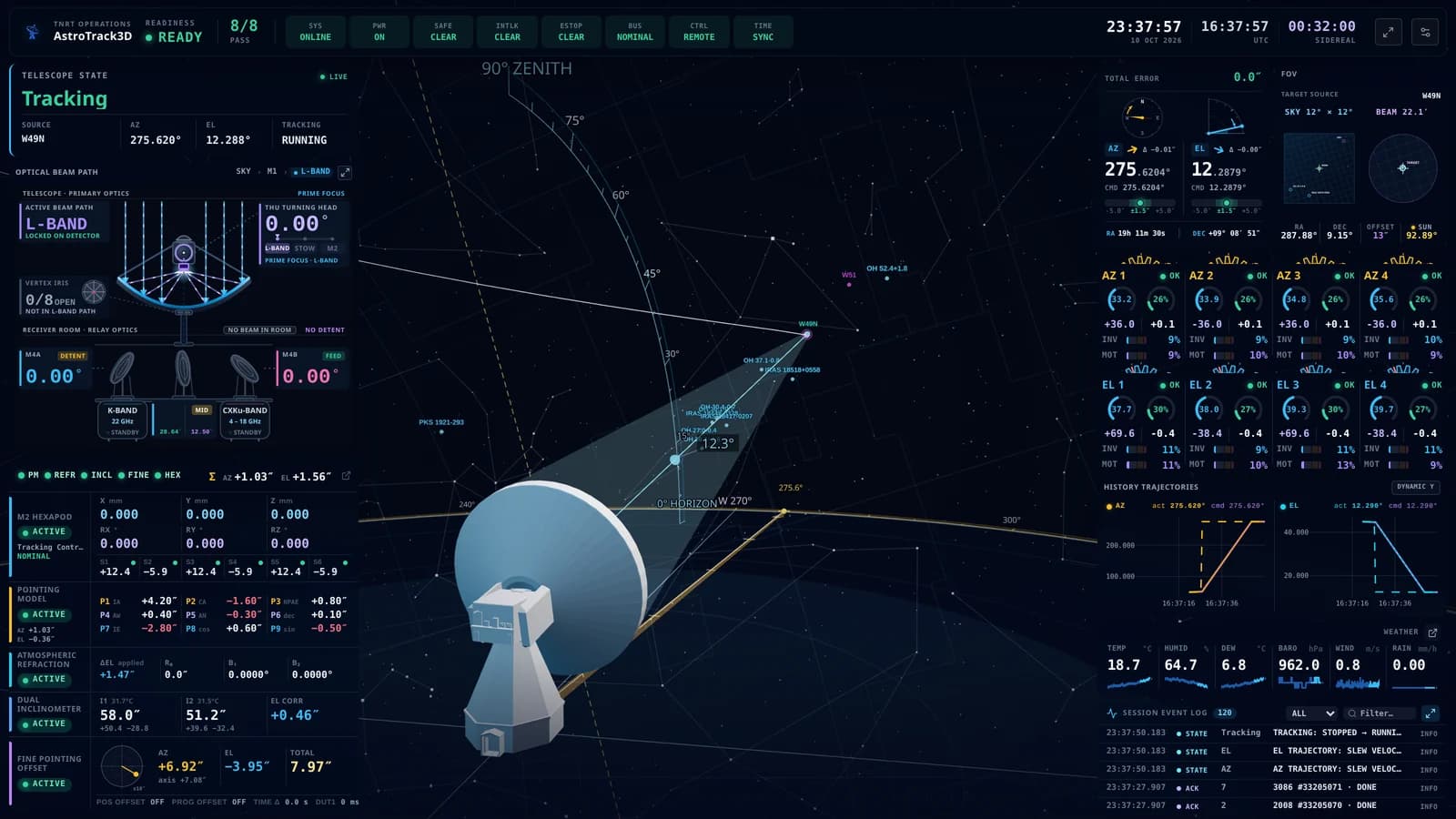This screenshot has width=1456, height=819.
Task: Open the ALL event filter dropdown
Action: pyautogui.click(x=1311, y=713)
